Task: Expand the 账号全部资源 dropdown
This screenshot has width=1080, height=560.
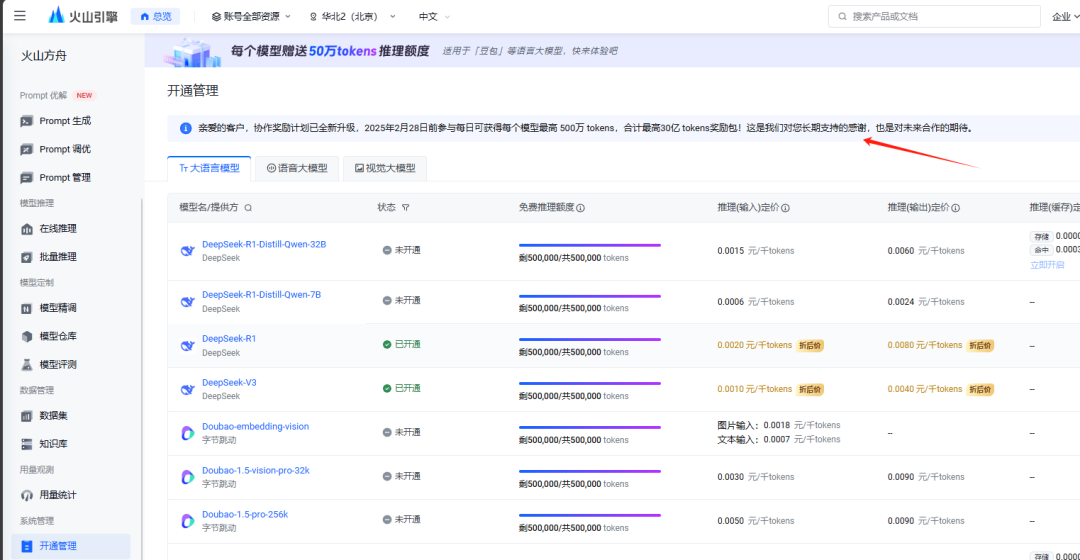Action: coord(251,17)
